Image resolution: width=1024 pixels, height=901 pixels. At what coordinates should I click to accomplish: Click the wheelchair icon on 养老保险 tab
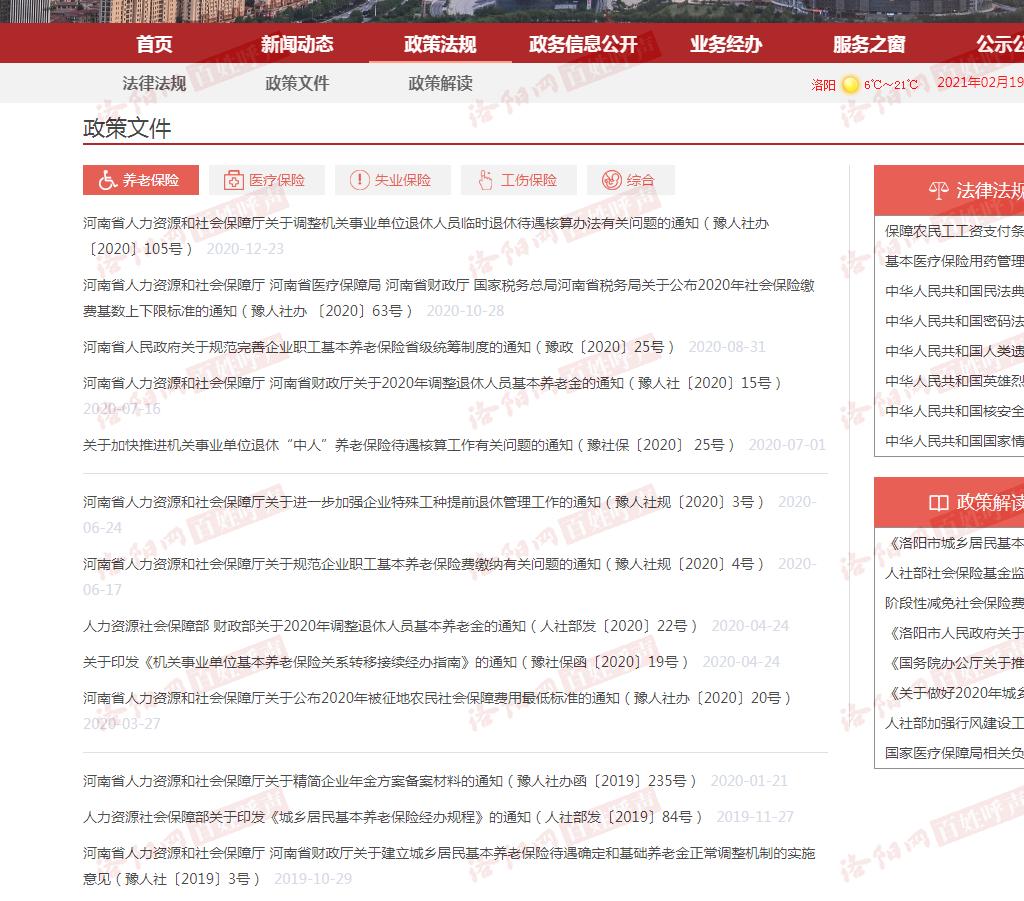point(108,180)
